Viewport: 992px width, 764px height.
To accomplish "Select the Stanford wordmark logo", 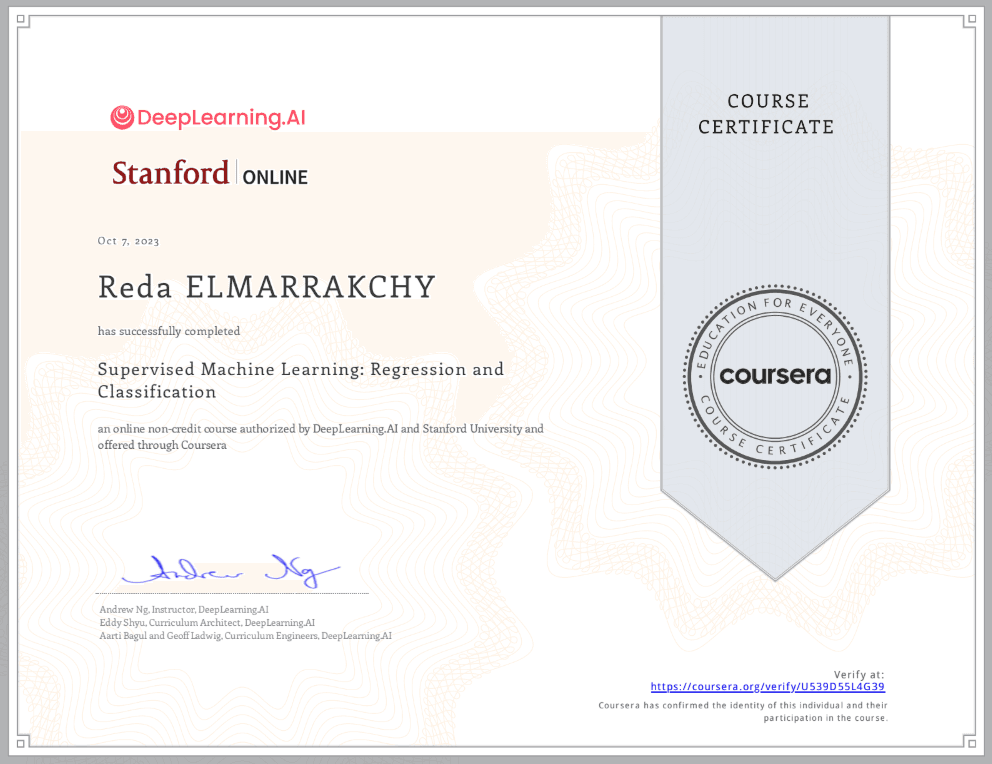I will [x=171, y=173].
